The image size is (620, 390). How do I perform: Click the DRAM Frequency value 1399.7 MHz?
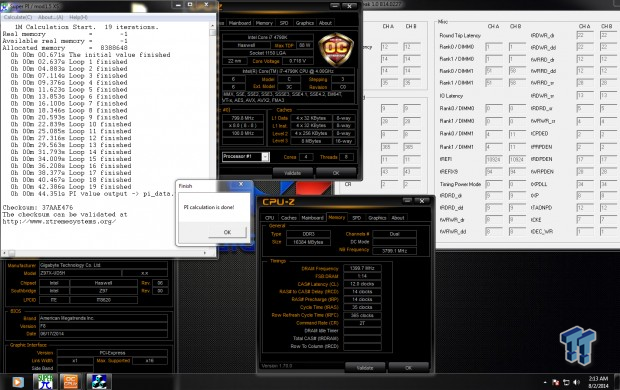pos(362,268)
